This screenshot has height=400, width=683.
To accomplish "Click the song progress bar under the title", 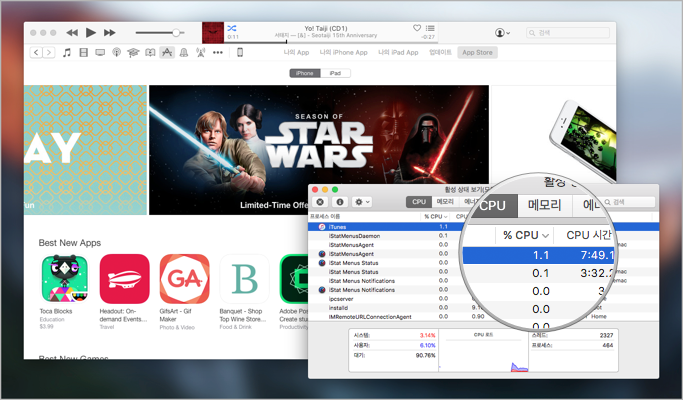I will (x=330, y=42).
